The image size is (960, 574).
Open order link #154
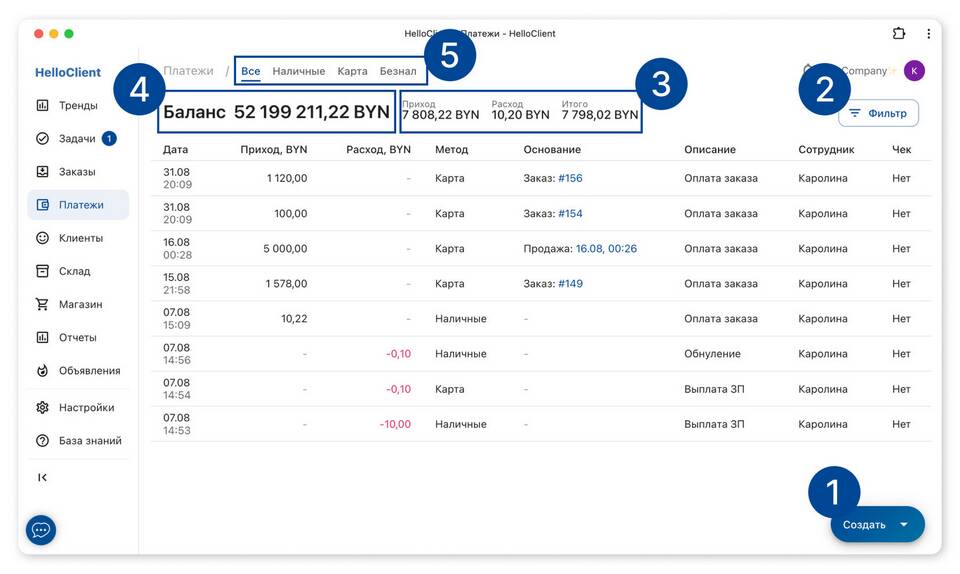click(570, 214)
